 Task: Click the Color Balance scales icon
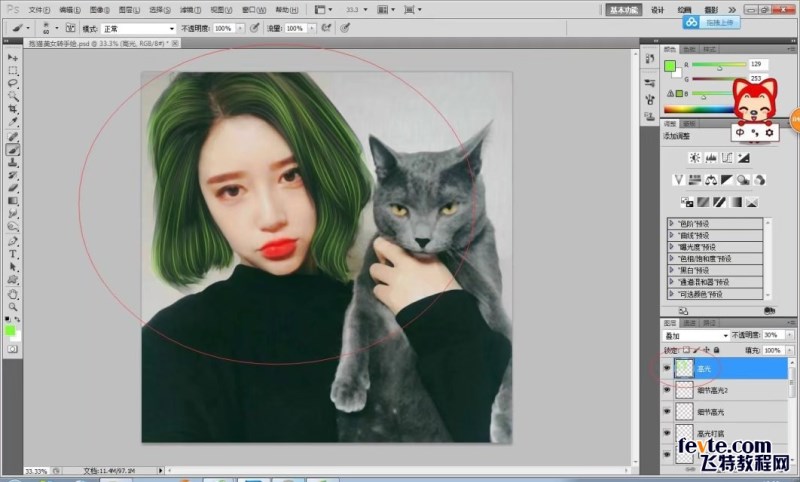coord(710,179)
